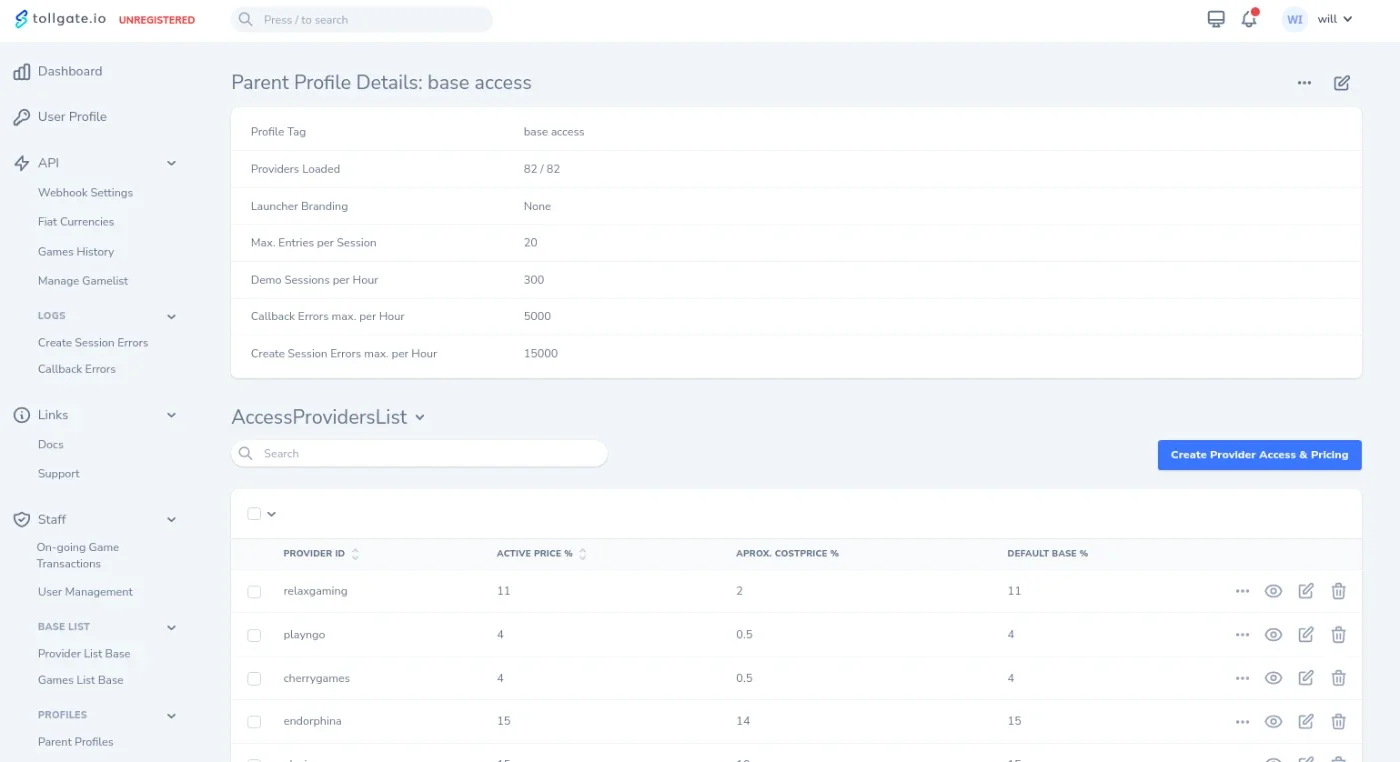The image size is (1400, 762).
Task: Open the Parent Profiles link
Action: point(75,742)
